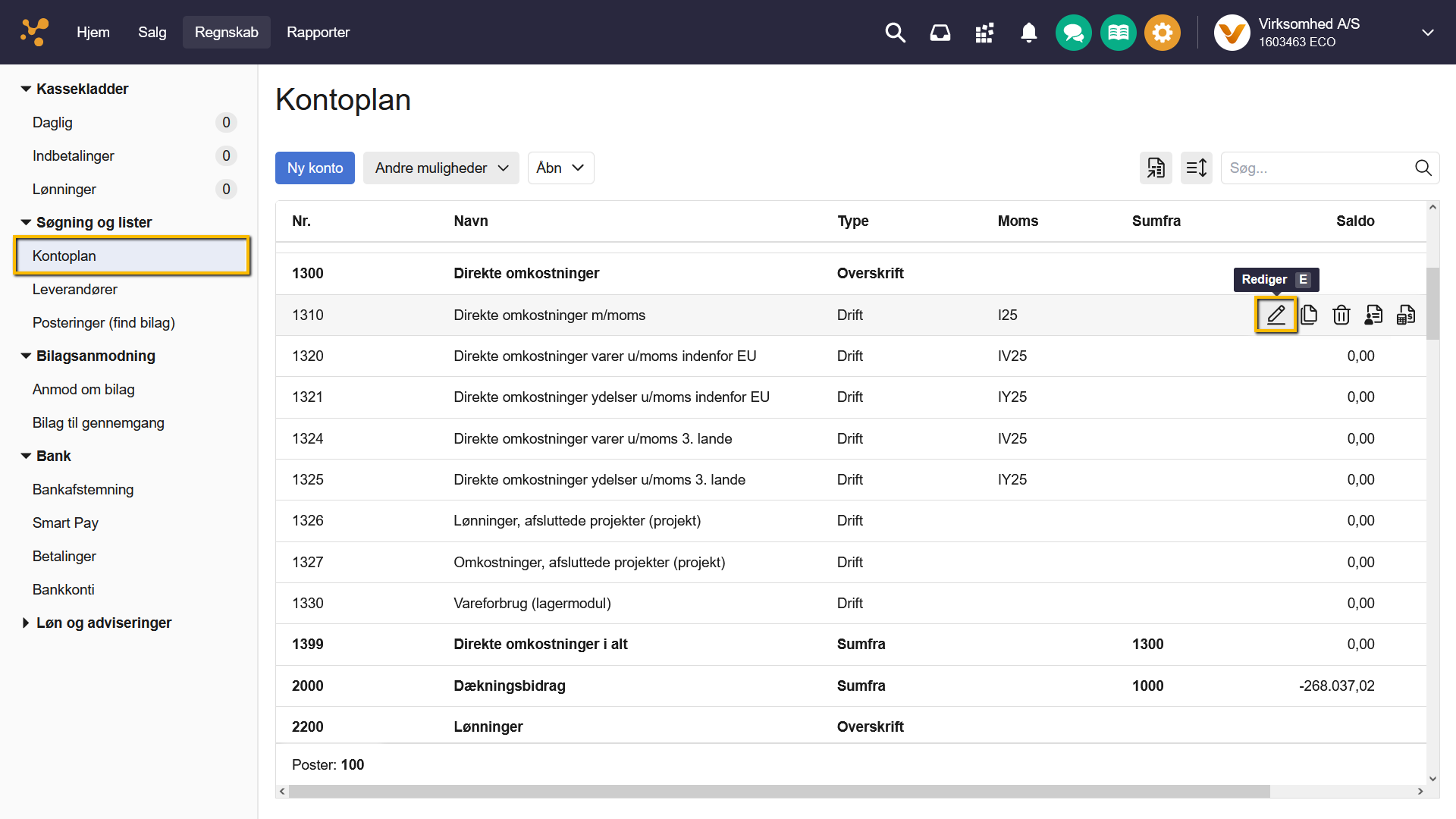Open the Andre muligheder dropdown

[x=441, y=168]
